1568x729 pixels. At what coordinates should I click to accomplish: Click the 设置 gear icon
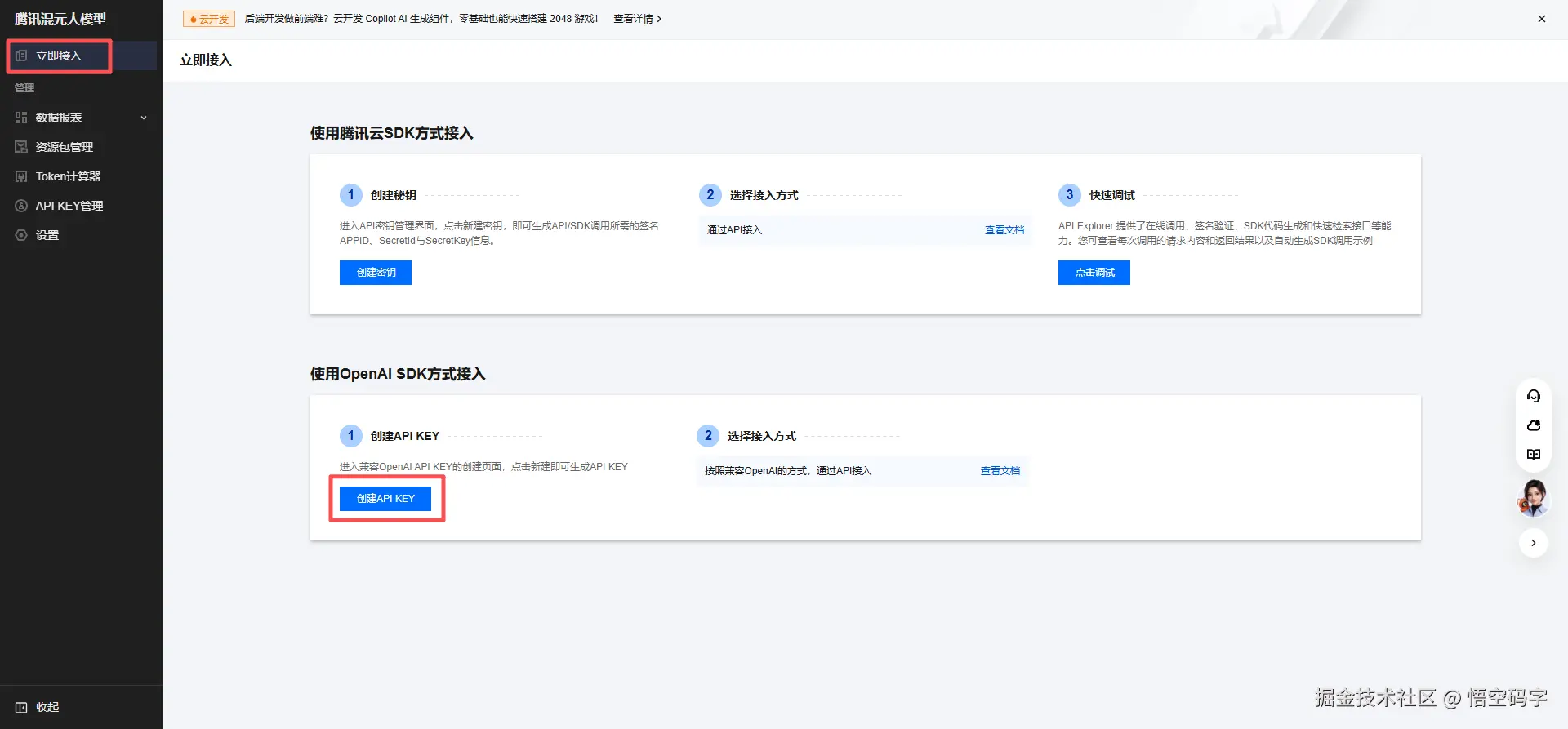click(21, 235)
